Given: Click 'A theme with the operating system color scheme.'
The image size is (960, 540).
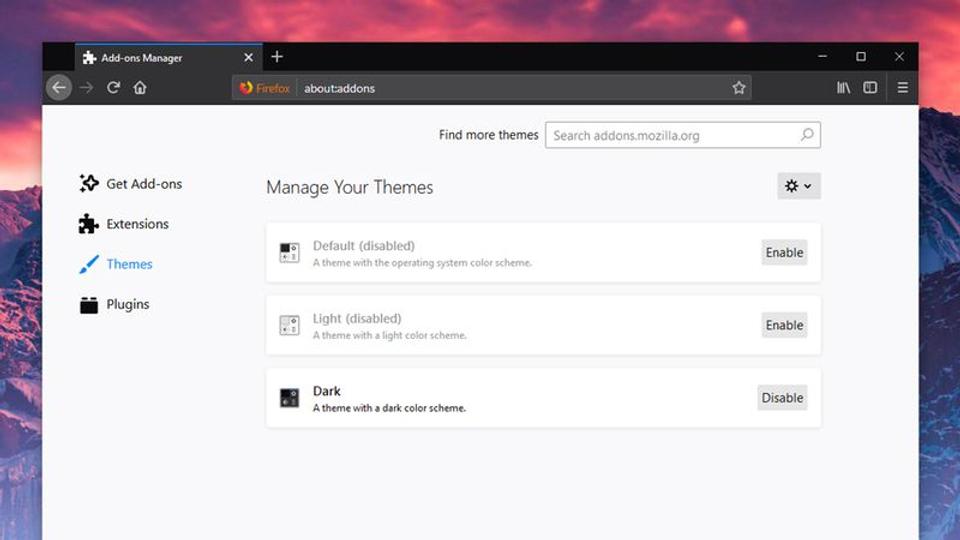Looking at the screenshot, I should [422, 263].
